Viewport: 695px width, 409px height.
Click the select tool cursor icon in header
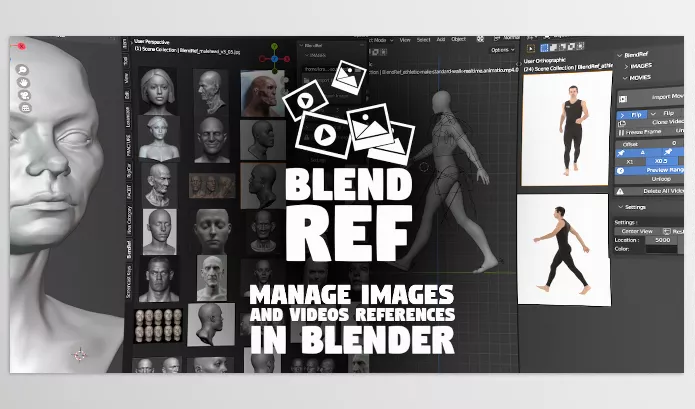(531, 48)
